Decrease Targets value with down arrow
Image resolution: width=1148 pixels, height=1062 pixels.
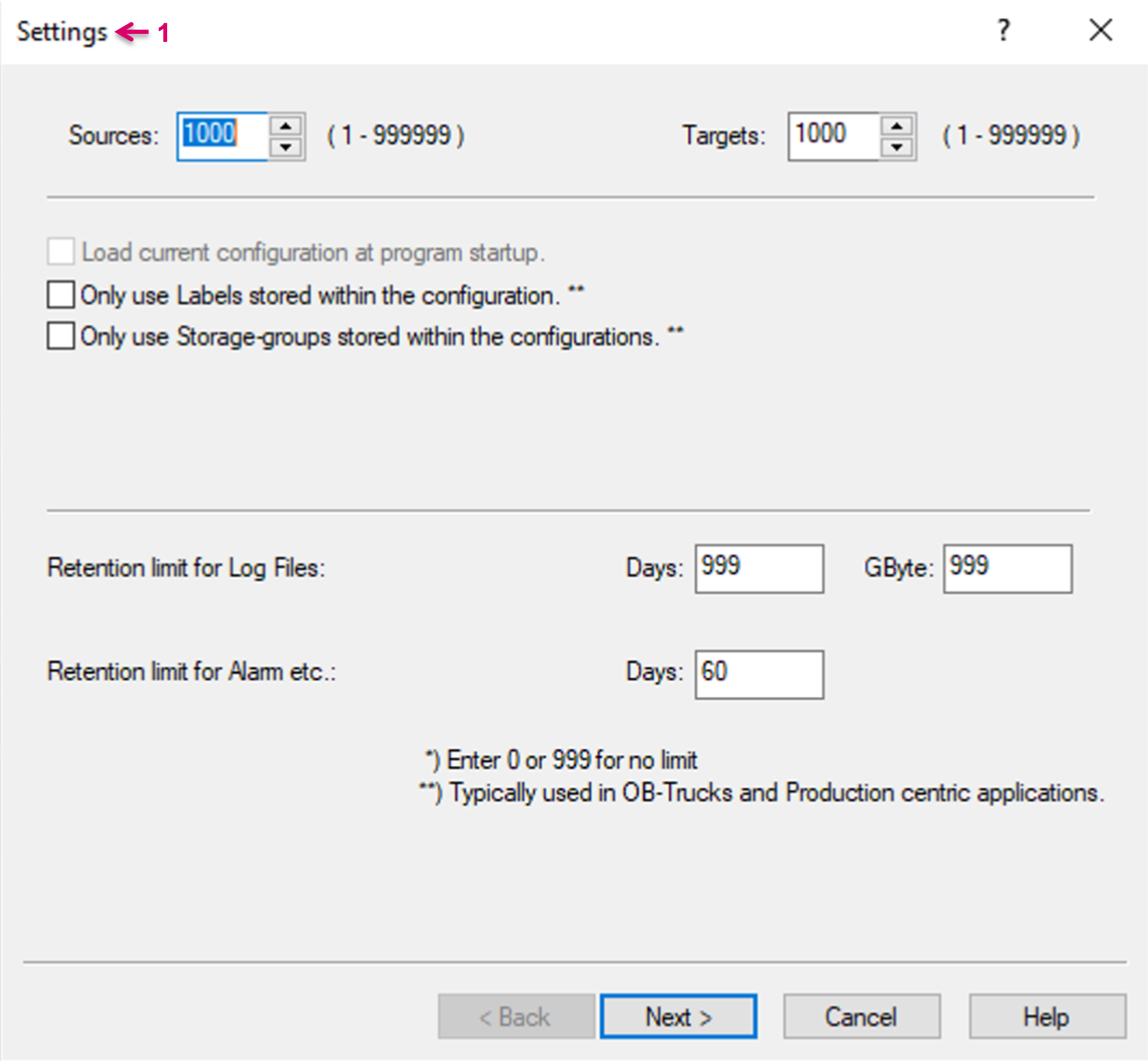click(897, 148)
